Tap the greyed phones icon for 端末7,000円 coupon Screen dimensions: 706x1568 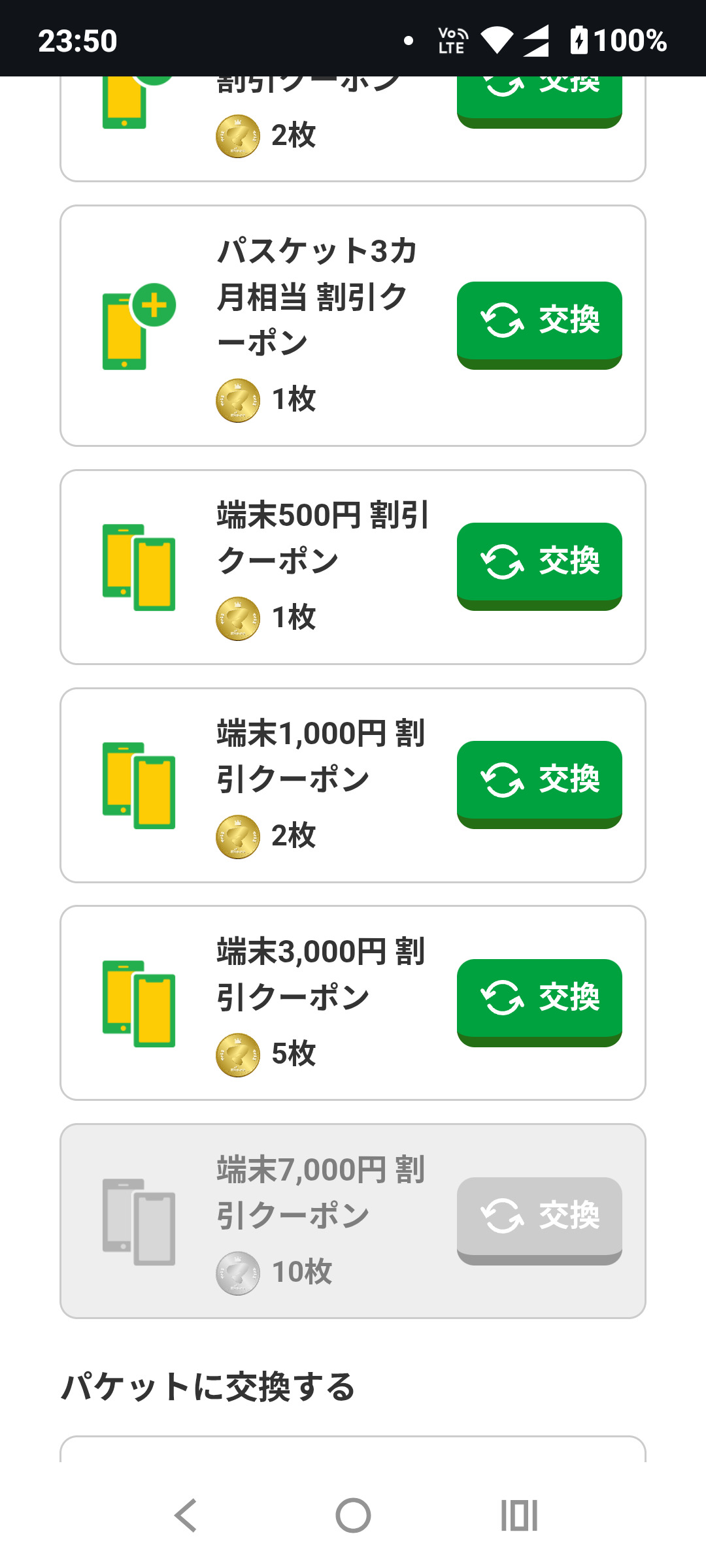(139, 1222)
